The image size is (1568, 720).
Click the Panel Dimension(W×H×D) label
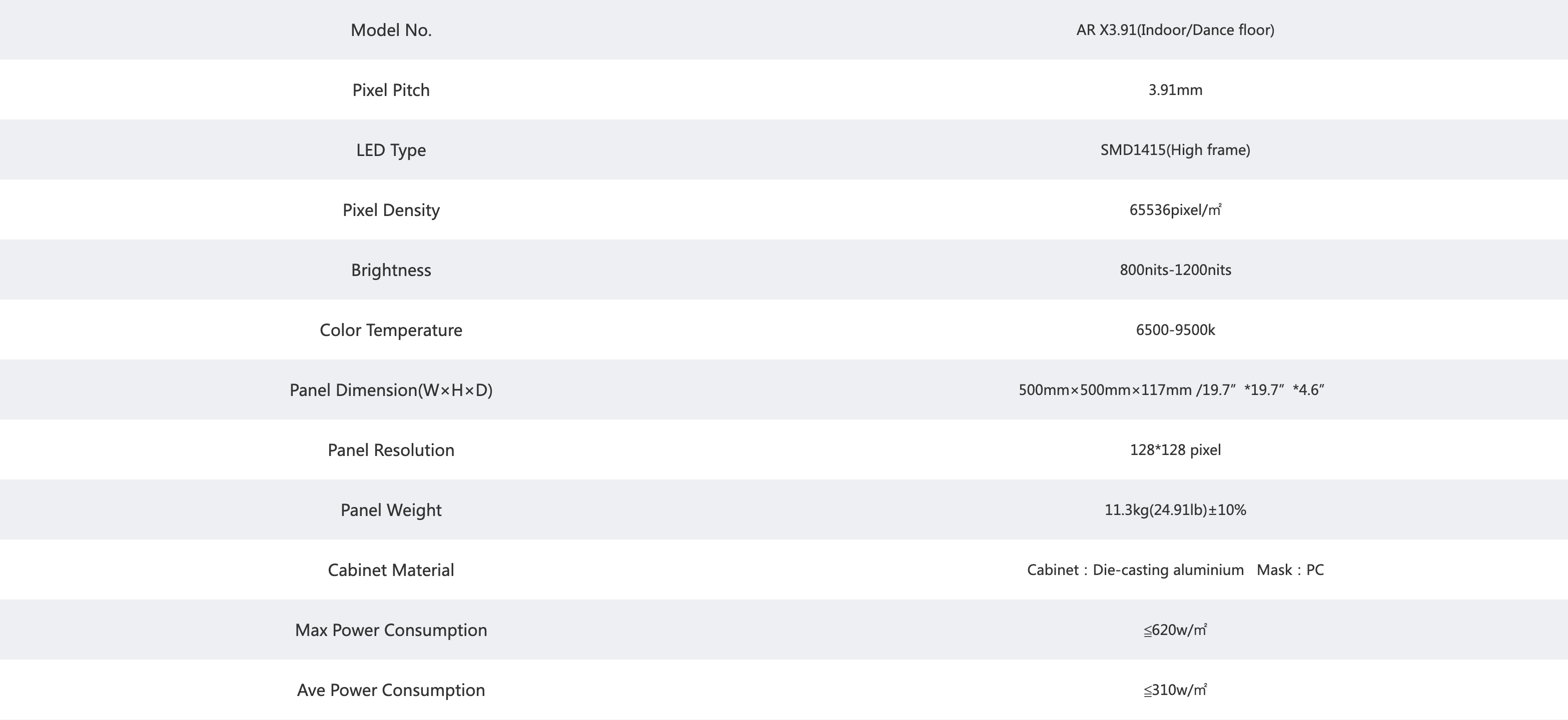point(391,390)
